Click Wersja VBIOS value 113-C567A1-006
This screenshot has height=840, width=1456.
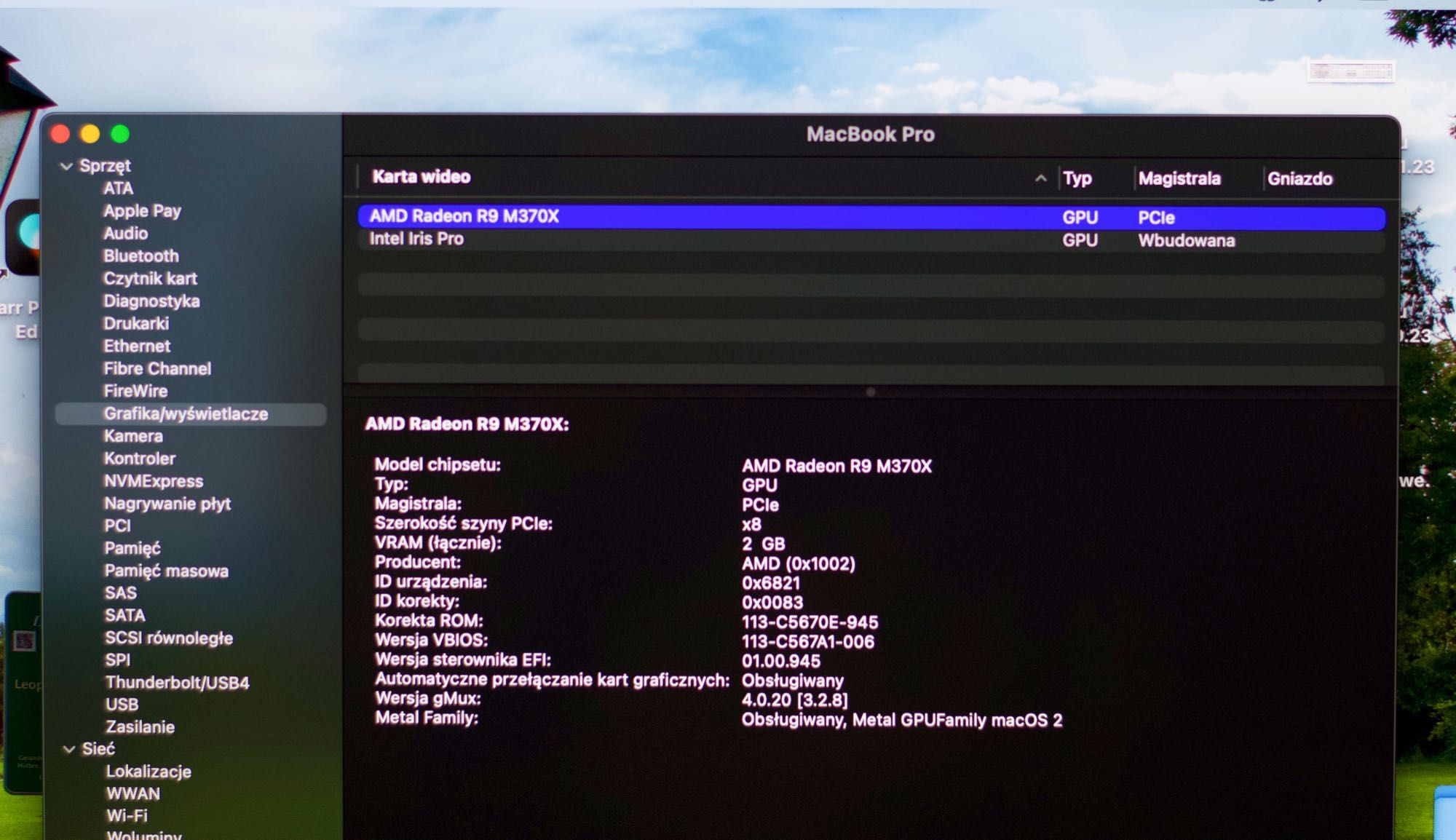point(808,642)
